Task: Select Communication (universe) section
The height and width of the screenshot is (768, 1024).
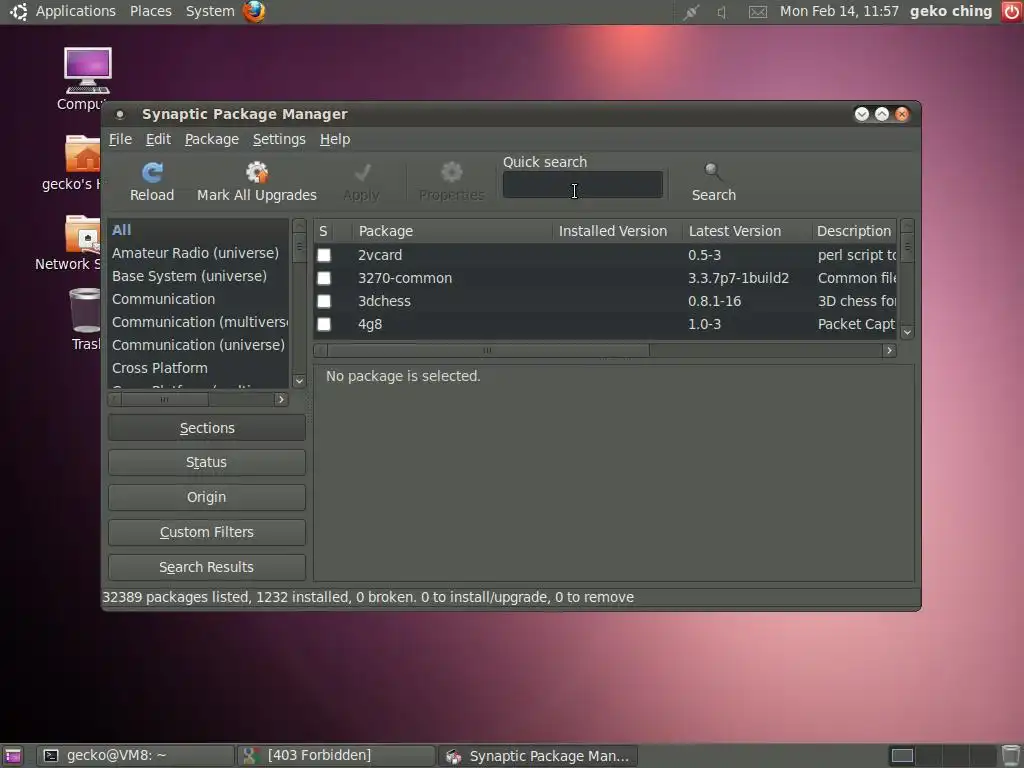Action: point(198,345)
